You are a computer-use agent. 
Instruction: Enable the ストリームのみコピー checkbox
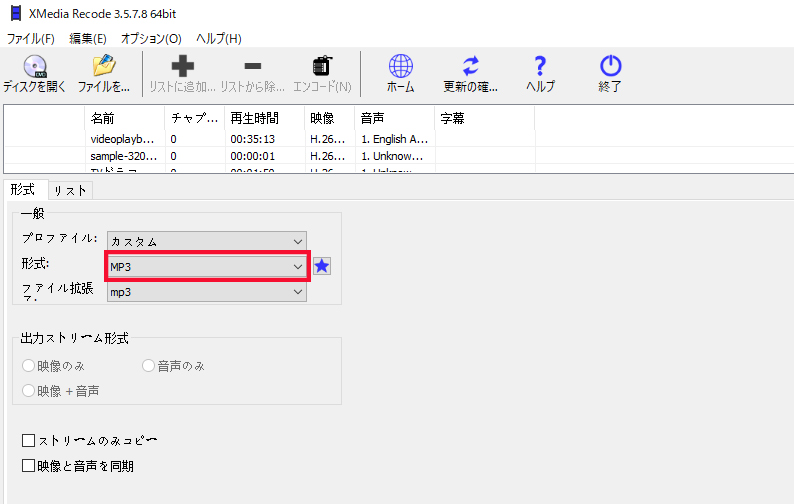tap(28, 440)
